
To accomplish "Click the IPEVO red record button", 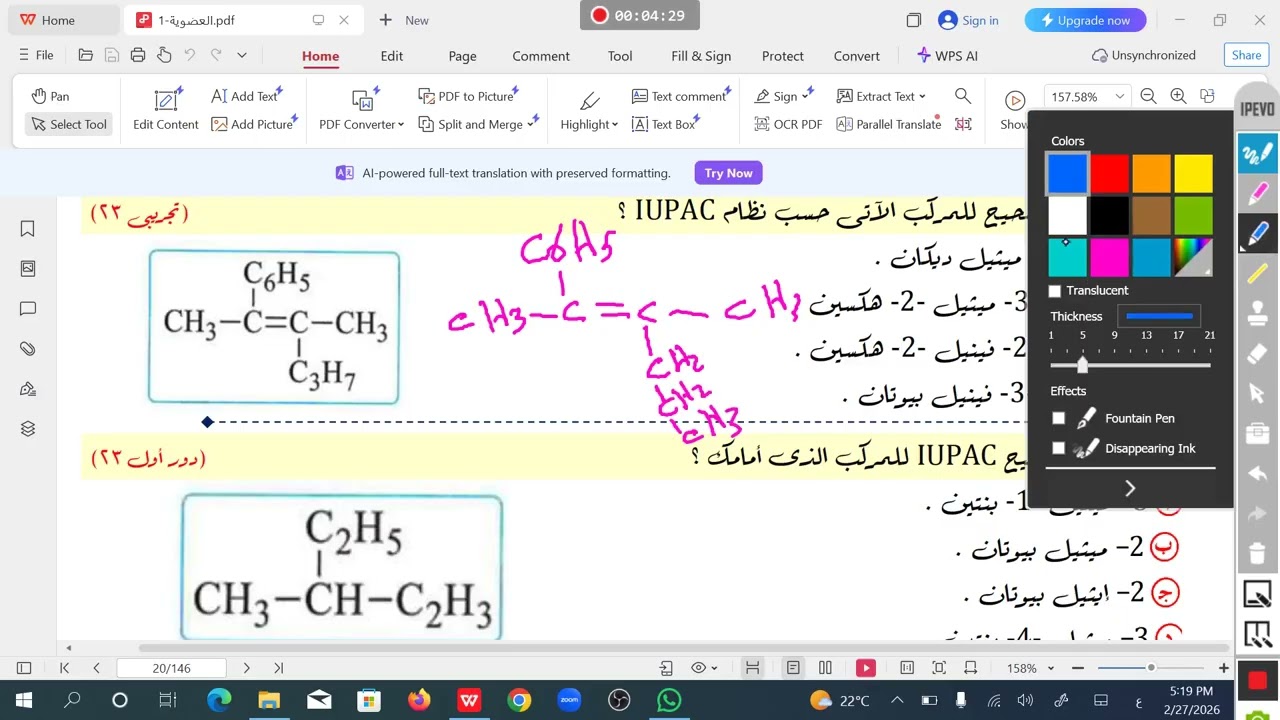I will [1257, 682].
